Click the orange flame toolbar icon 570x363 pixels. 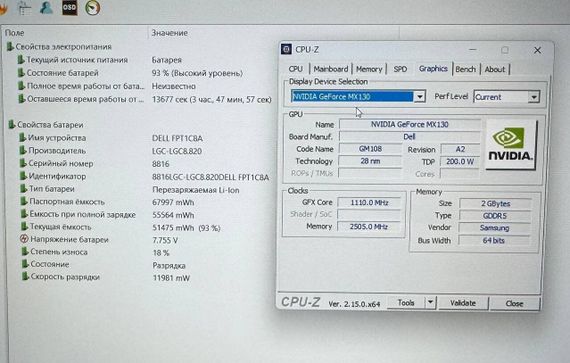click(3, 9)
